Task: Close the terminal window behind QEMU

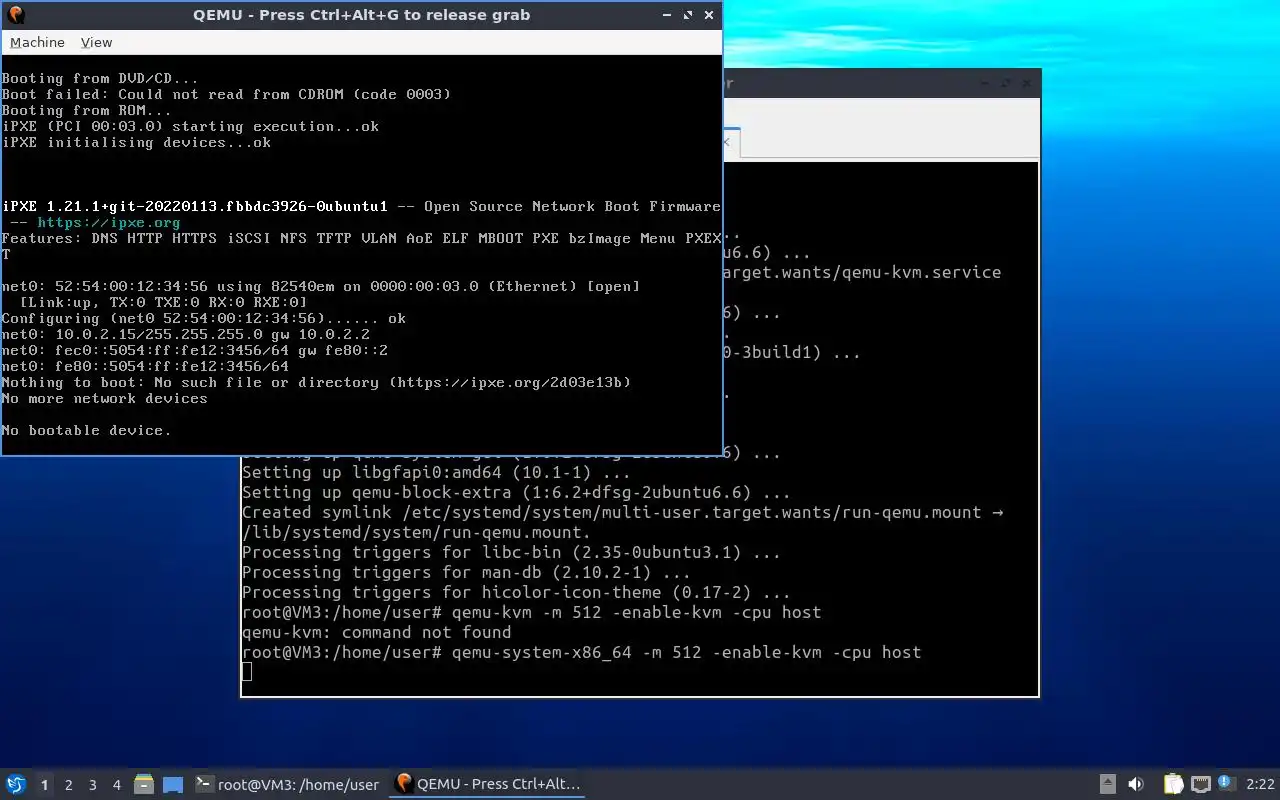Action: point(1027,84)
